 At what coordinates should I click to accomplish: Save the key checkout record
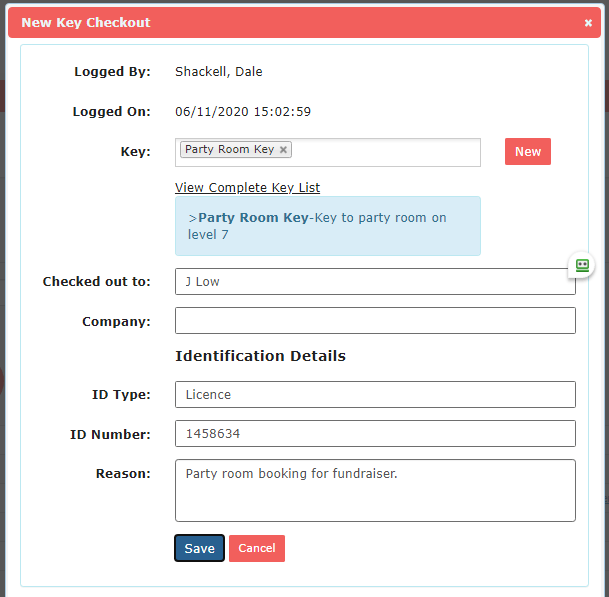[x=199, y=548]
